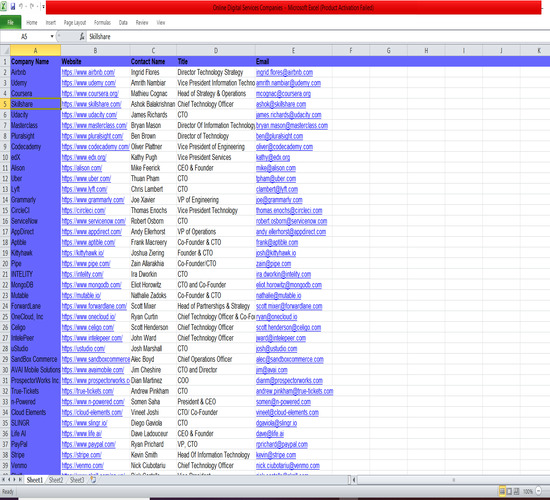Open the https://www.mongodb.com/ link
Image resolution: width=550 pixels, height=500 pixels.
tap(92, 285)
